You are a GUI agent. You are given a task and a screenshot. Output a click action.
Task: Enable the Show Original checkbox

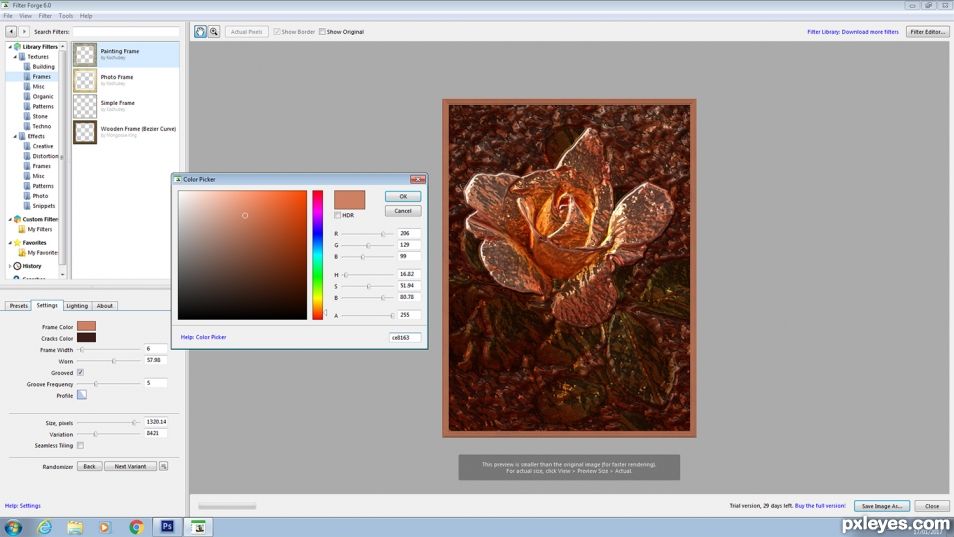tap(322, 32)
